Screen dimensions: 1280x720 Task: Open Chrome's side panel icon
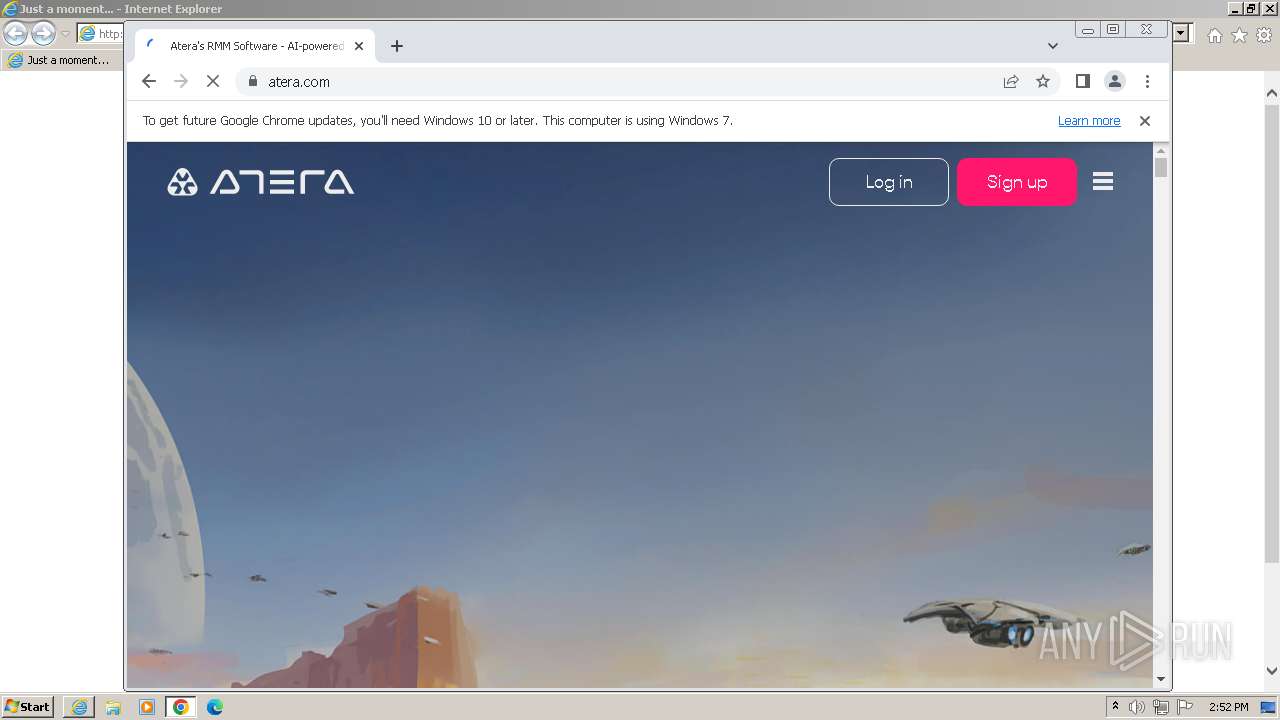click(x=1082, y=82)
